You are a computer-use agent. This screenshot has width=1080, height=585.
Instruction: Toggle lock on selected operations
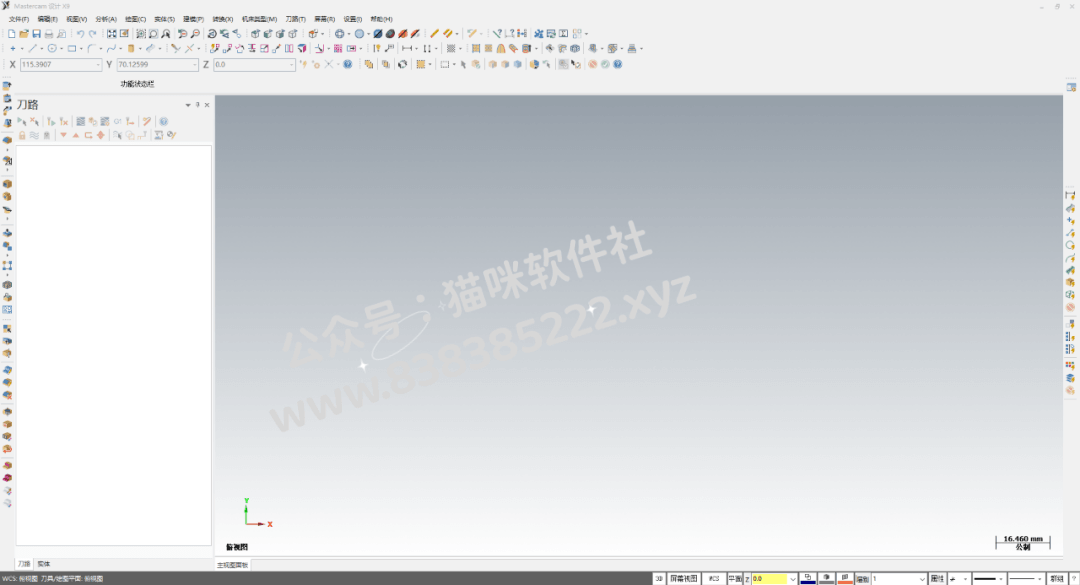(x=22, y=135)
